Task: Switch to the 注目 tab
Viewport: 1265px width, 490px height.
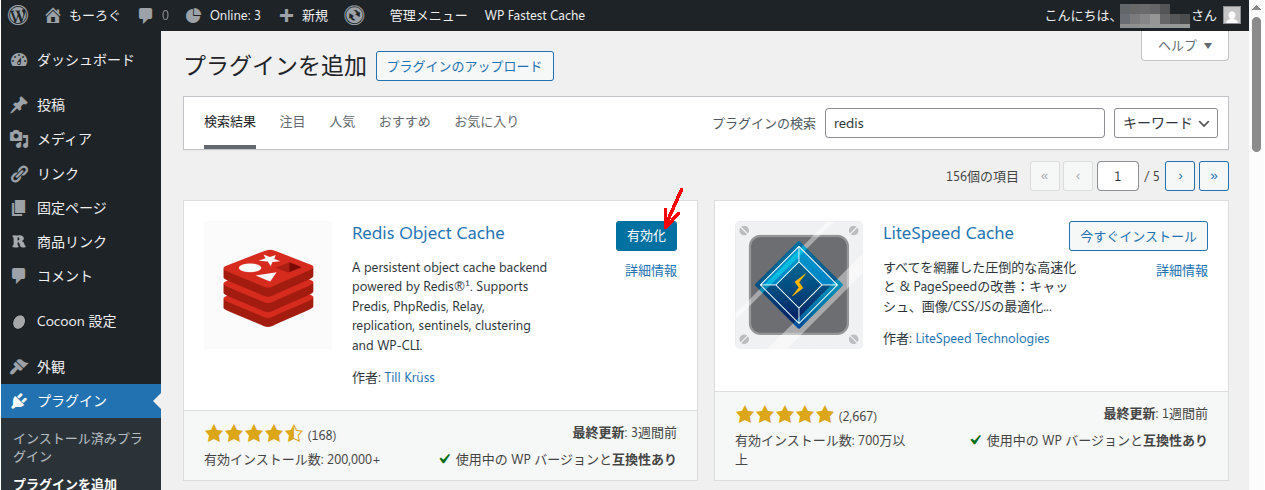Action: point(293,122)
